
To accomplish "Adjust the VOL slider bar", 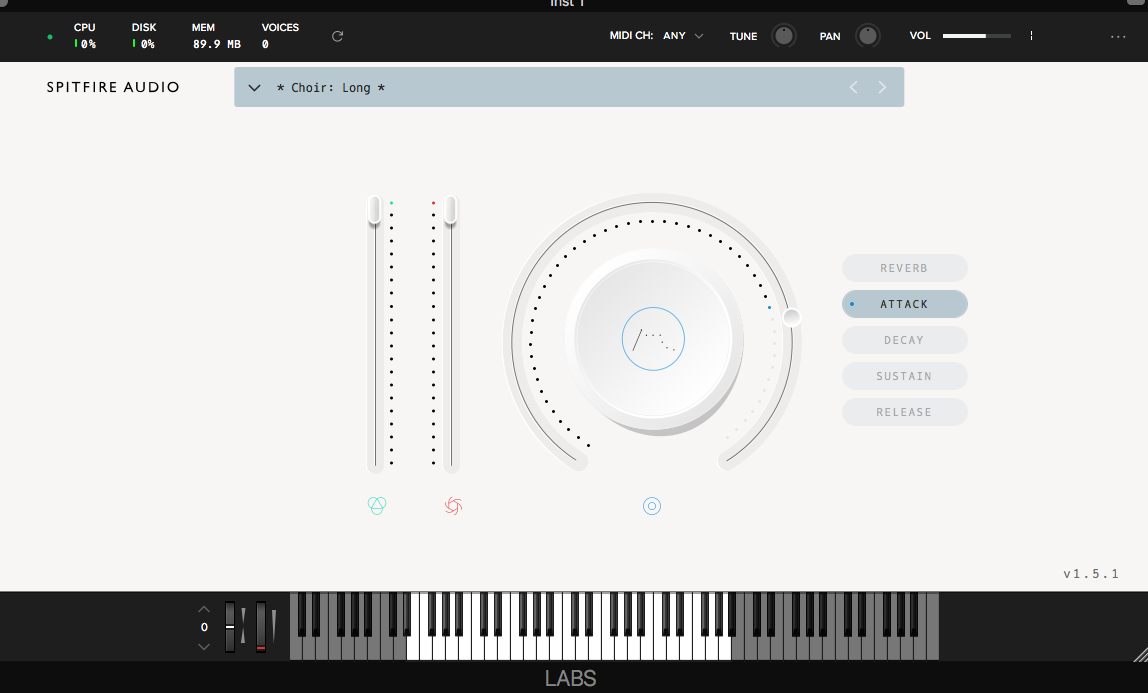I will 977,35.
